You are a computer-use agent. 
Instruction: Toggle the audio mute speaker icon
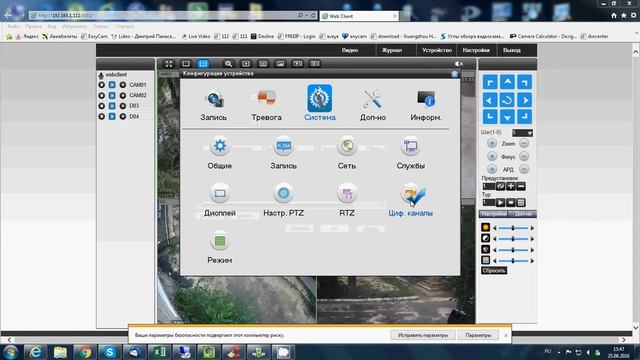click(459, 64)
